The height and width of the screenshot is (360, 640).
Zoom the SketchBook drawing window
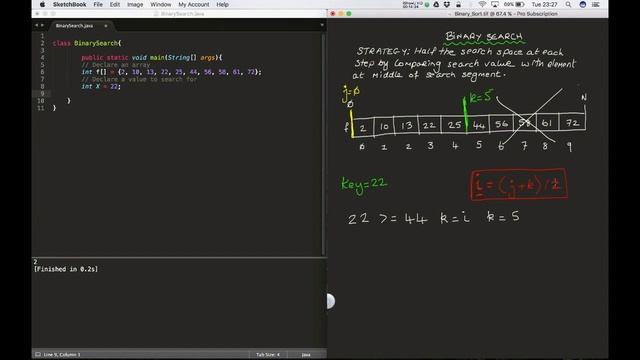pyautogui.click(x=349, y=13)
